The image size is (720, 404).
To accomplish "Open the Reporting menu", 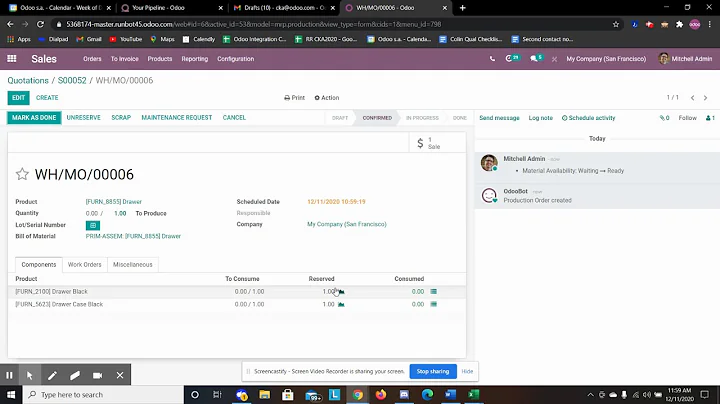I will click(x=195, y=59).
